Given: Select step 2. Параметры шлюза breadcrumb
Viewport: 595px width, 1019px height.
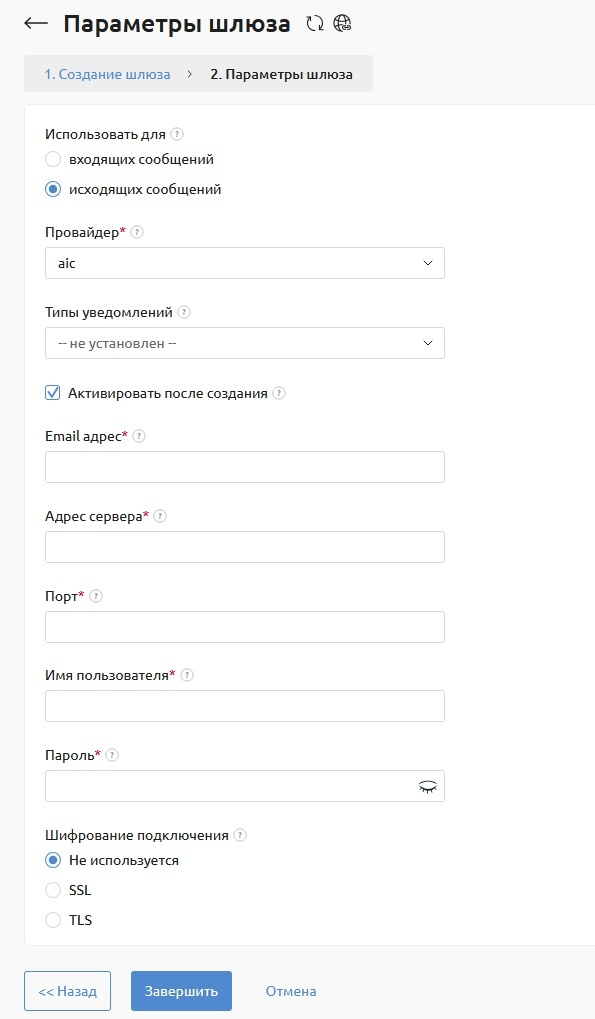Looking at the screenshot, I should pos(281,74).
